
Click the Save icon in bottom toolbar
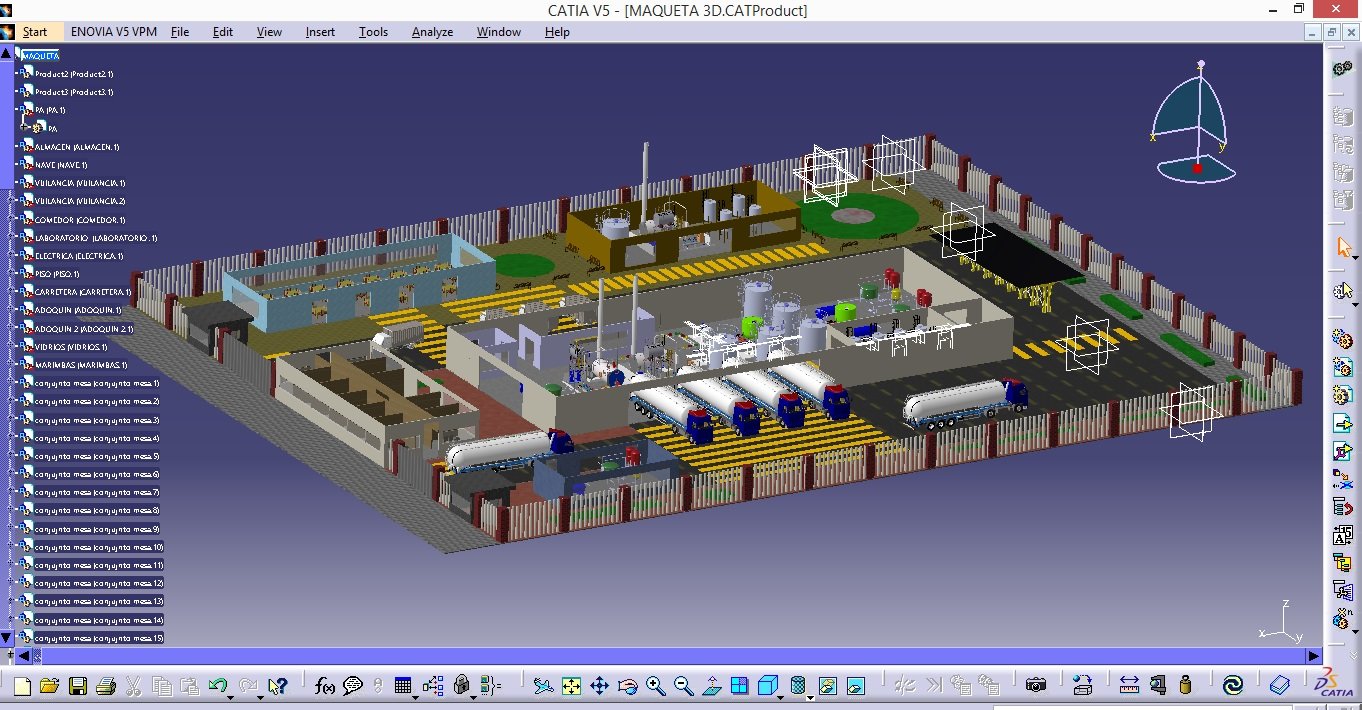[77, 686]
